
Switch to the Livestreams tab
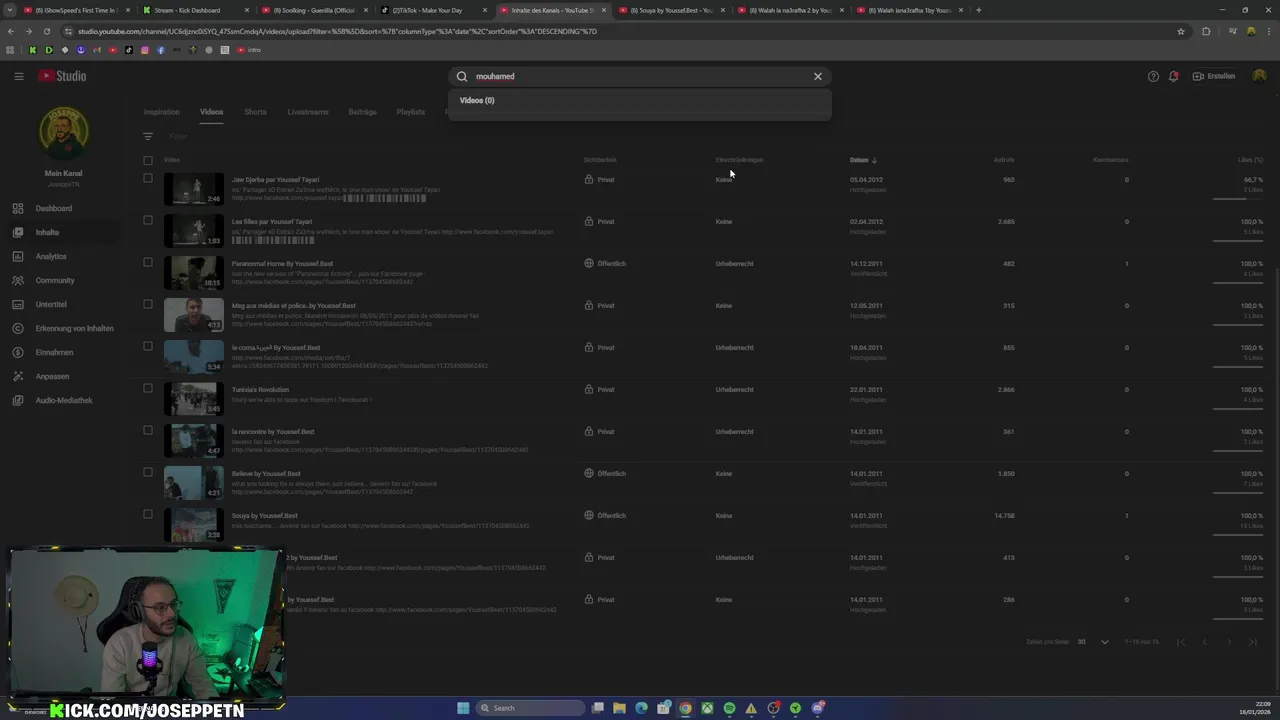(x=308, y=112)
